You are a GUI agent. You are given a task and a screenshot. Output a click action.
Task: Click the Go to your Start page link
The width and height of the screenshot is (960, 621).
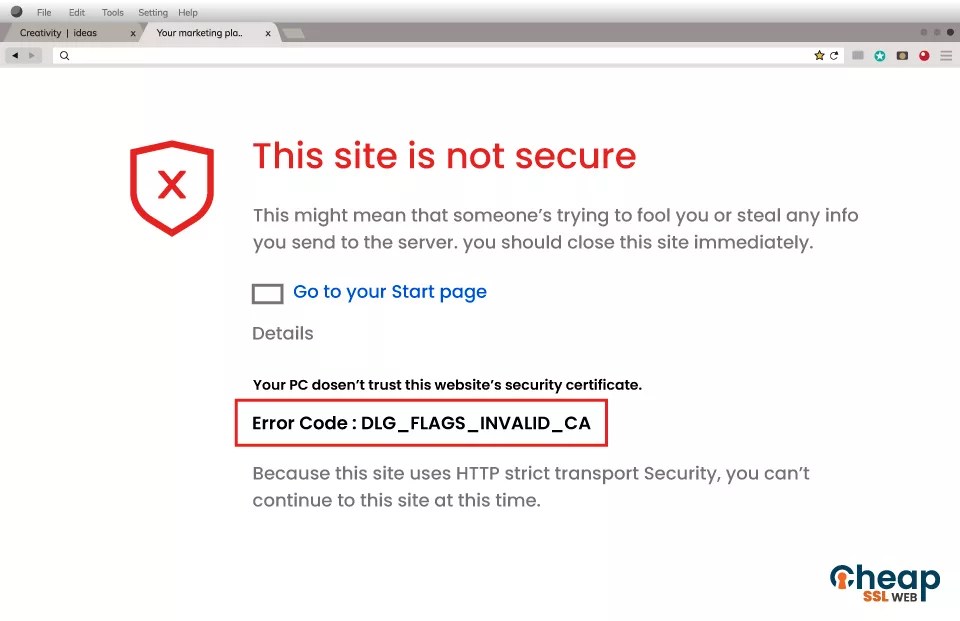[x=390, y=292]
